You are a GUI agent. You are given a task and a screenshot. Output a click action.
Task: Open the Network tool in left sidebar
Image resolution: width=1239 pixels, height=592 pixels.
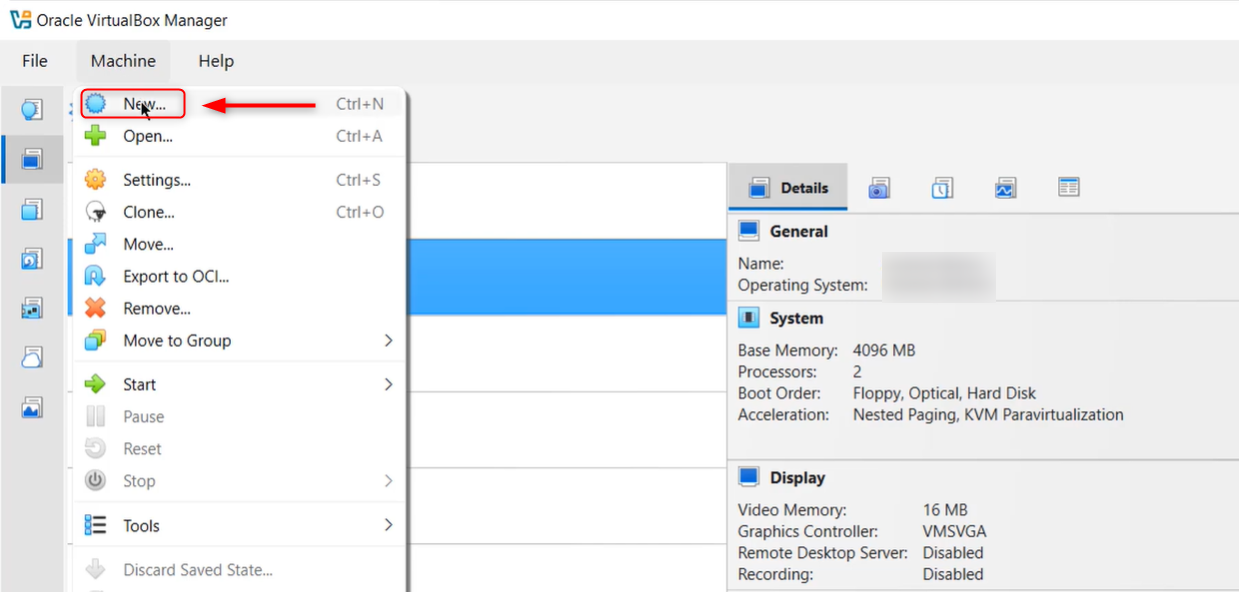coord(32,308)
